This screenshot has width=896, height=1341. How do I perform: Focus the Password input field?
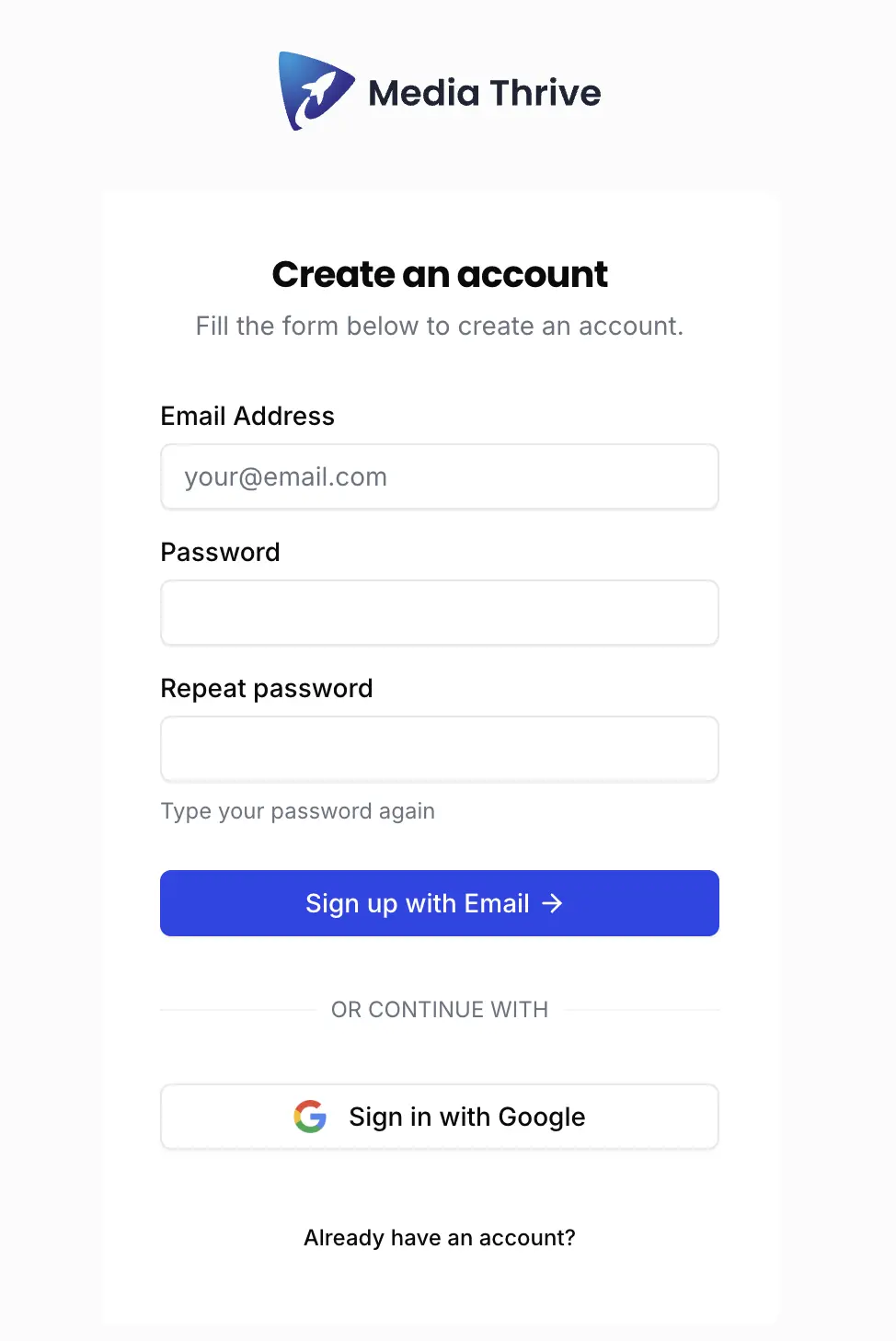click(x=440, y=613)
